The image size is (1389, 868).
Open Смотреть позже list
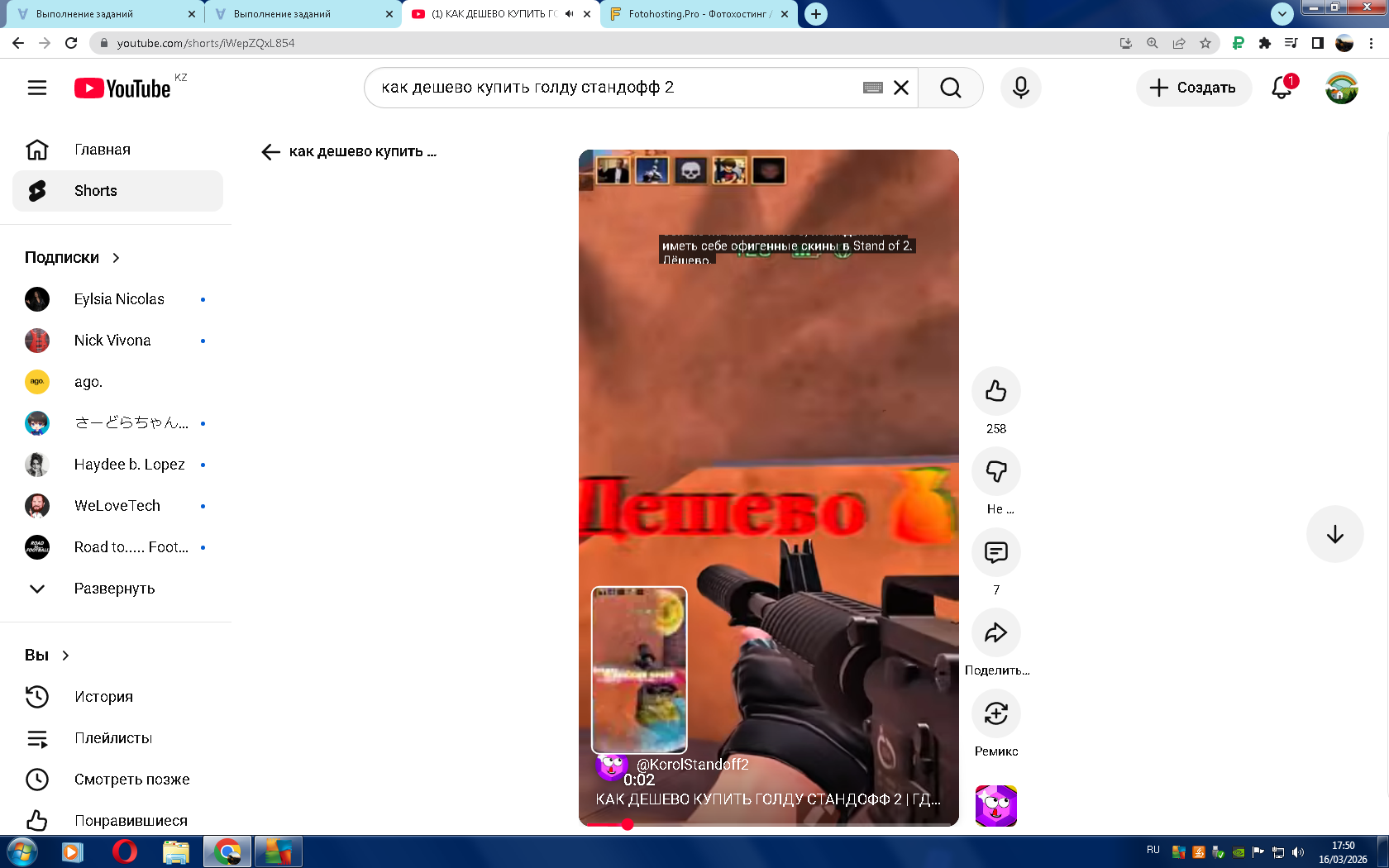117,780
